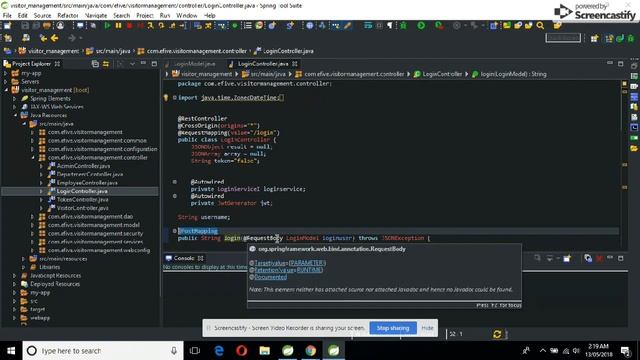640x360 pixels.
Task: Open the Window menu
Action: (x=187, y=16)
